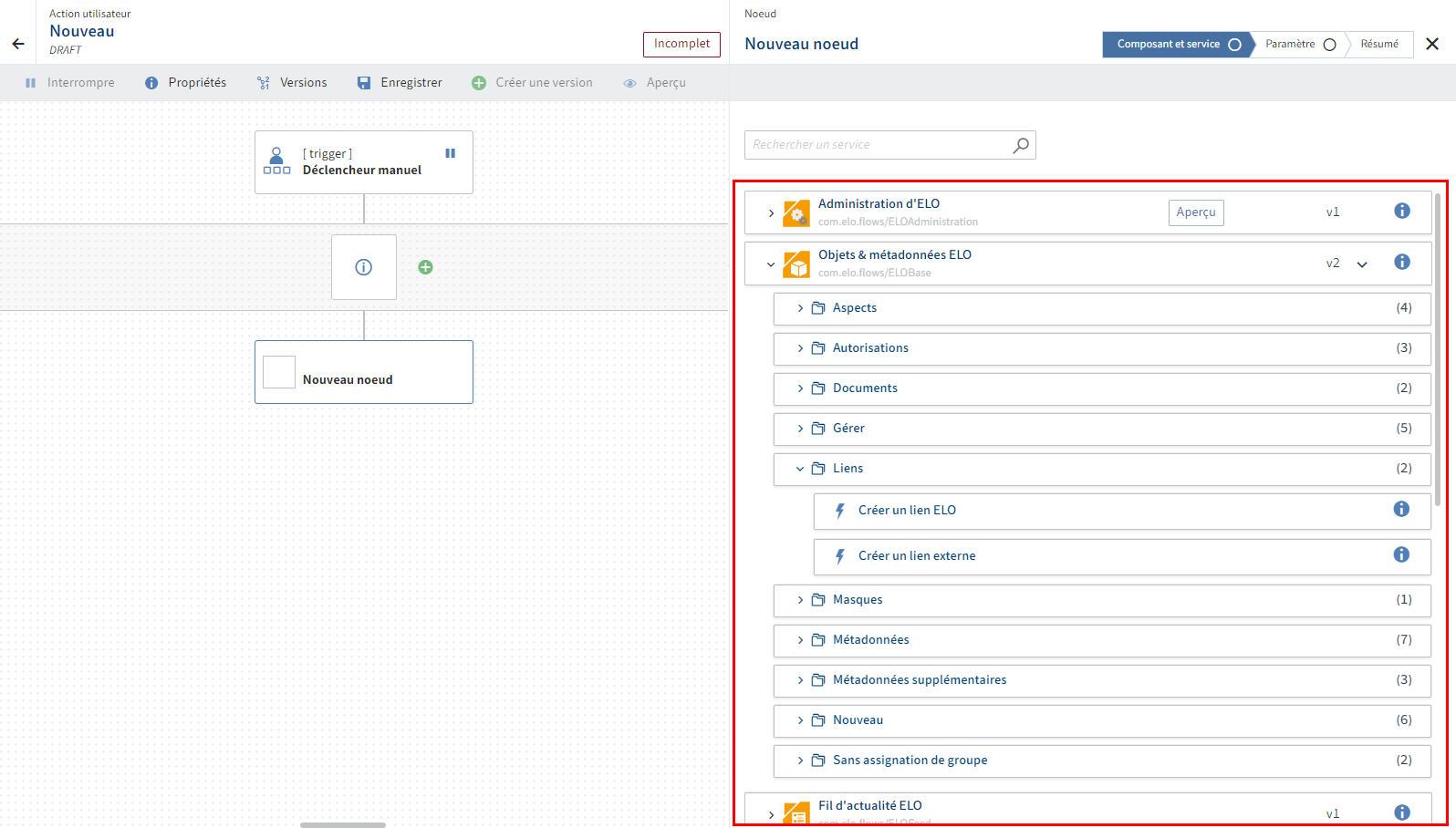This screenshot has height=828, width=1456.
Task: Click the Autorisations folder icon
Action: point(818,348)
